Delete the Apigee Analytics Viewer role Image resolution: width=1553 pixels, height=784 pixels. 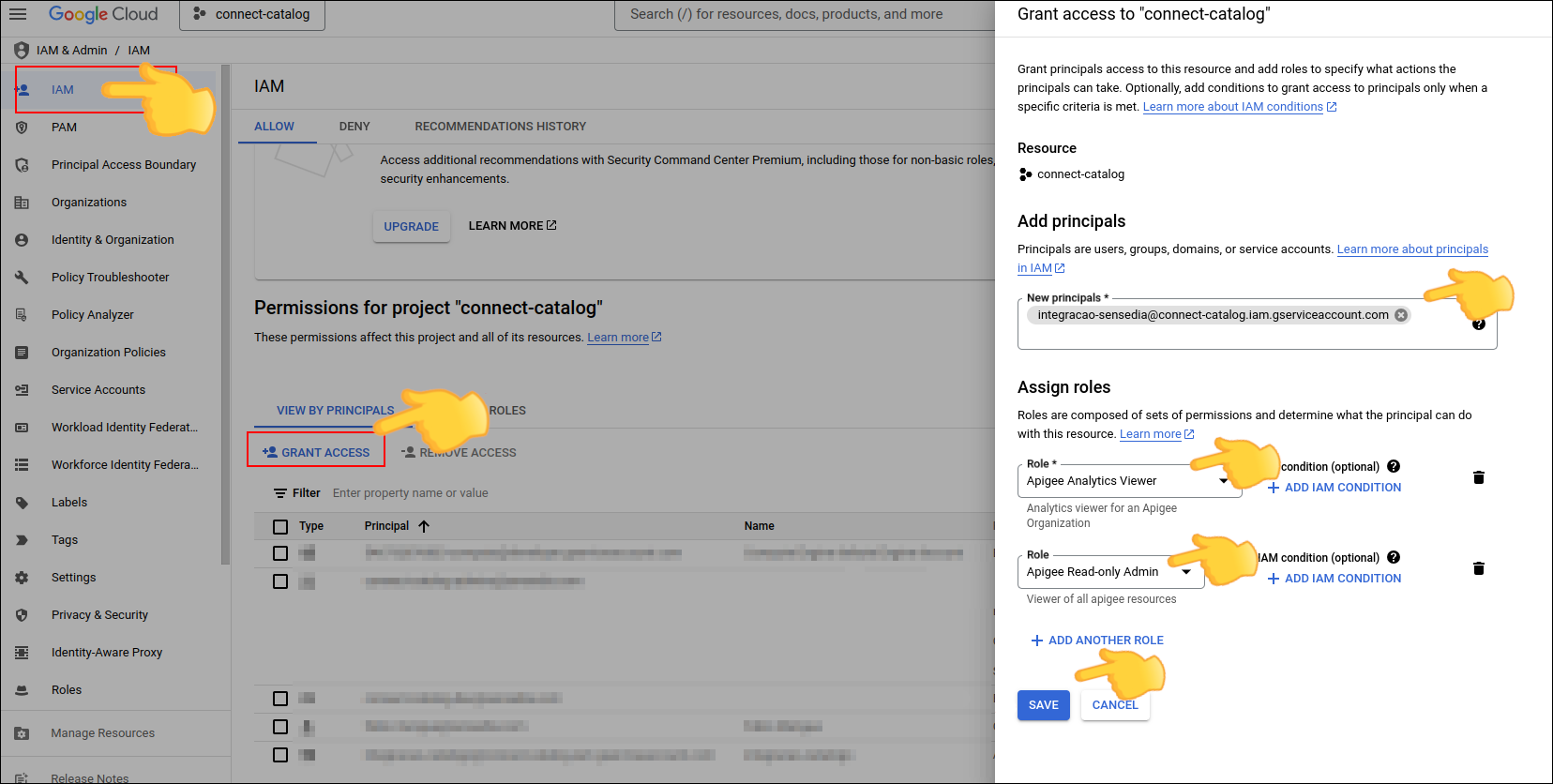pyautogui.click(x=1478, y=477)
